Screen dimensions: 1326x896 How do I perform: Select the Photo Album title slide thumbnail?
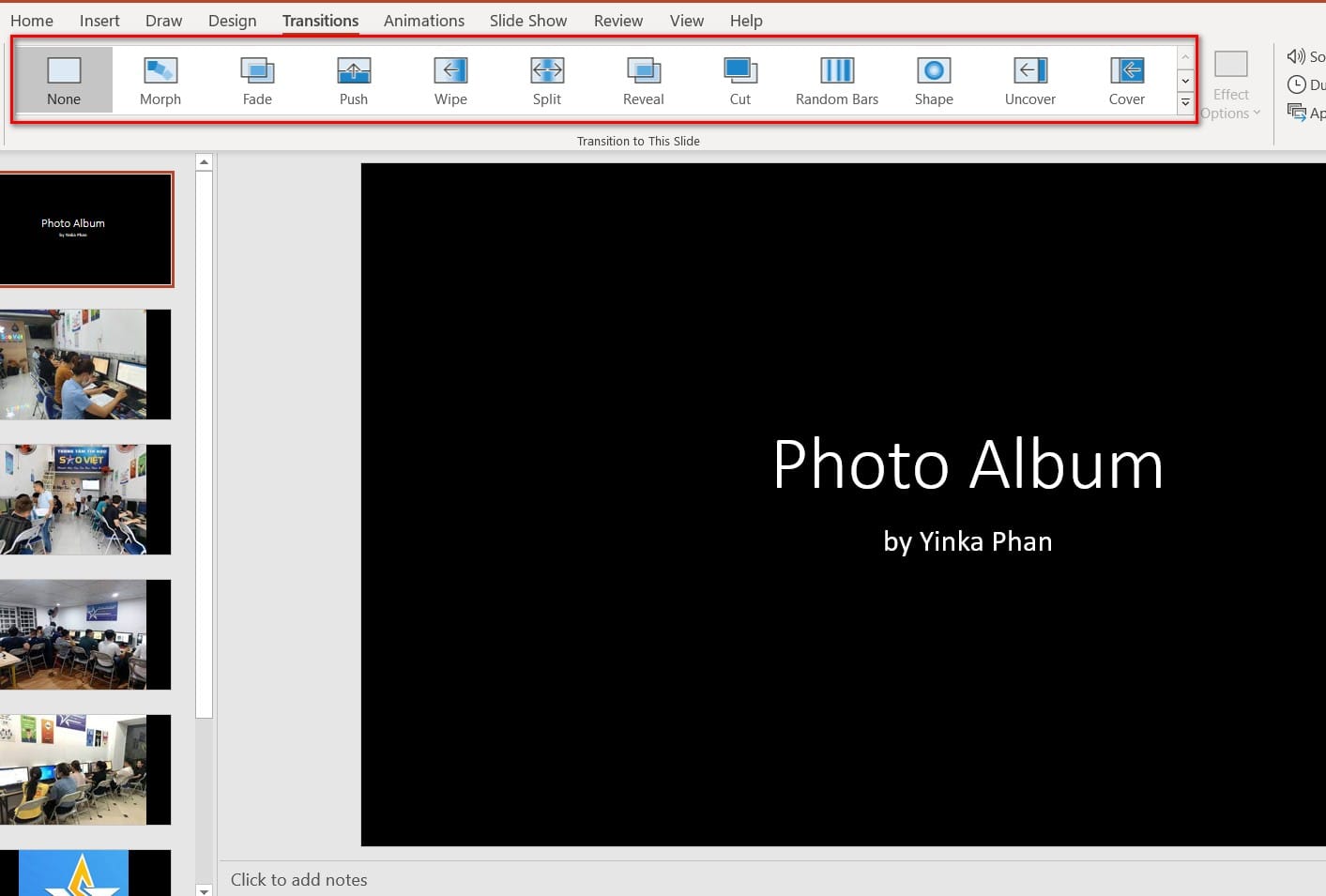point(85,229)
